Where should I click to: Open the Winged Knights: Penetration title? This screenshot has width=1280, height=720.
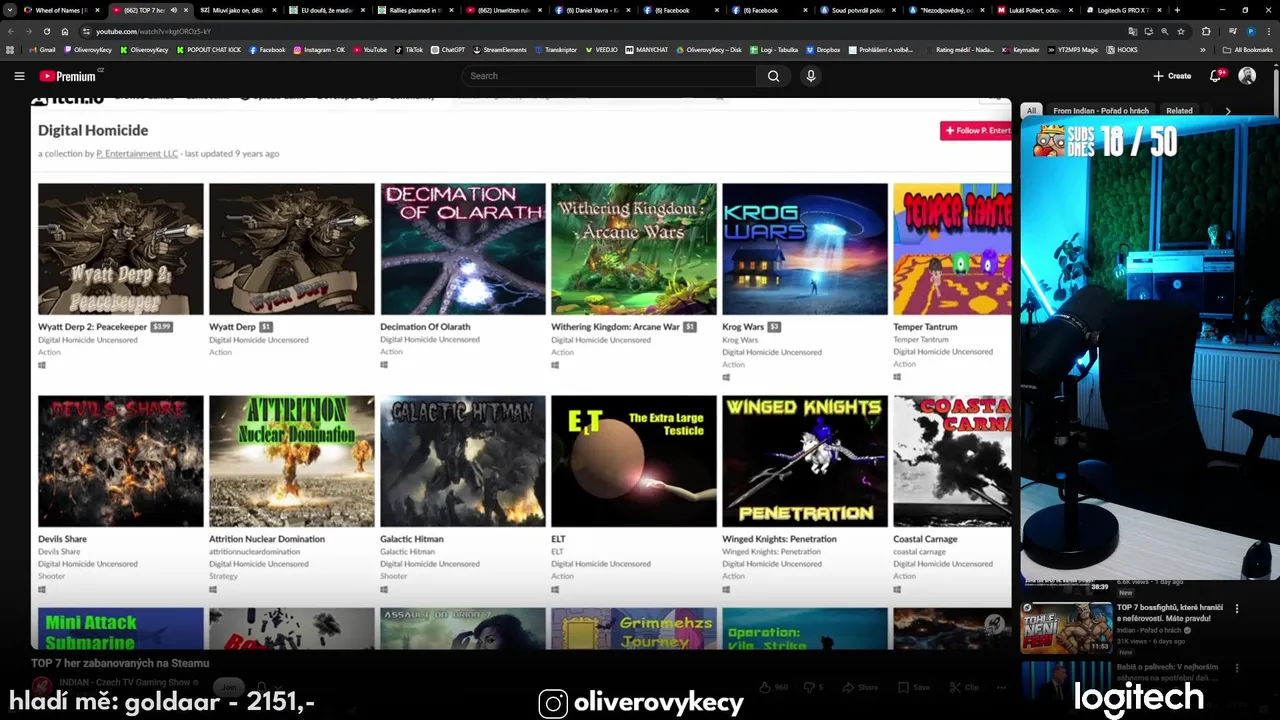pos(779,539)
